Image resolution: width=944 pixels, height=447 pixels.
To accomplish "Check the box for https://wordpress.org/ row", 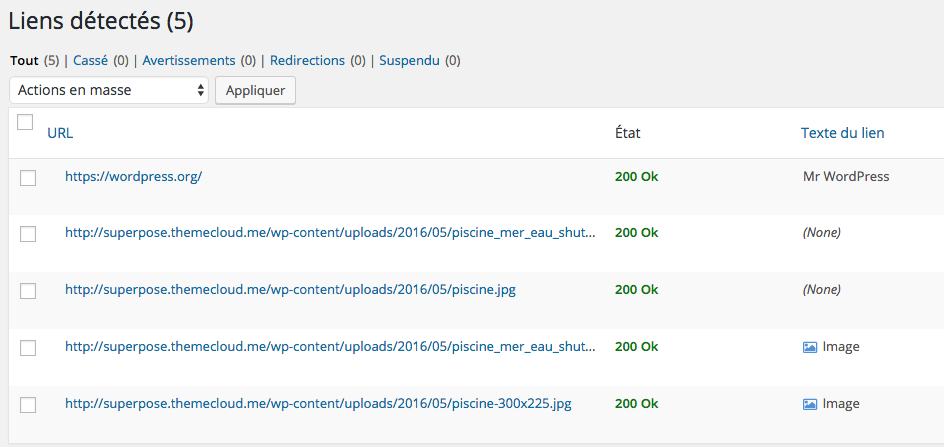I will pyautogui.click(x=28, y=178).
